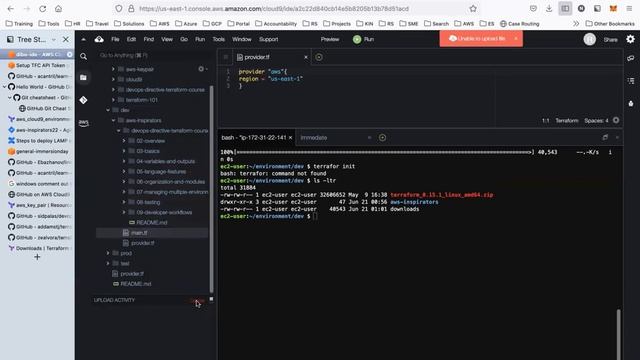
Task: Close the provider.tf editor tab
Action: pyautogui.click(x=306, y=57)
